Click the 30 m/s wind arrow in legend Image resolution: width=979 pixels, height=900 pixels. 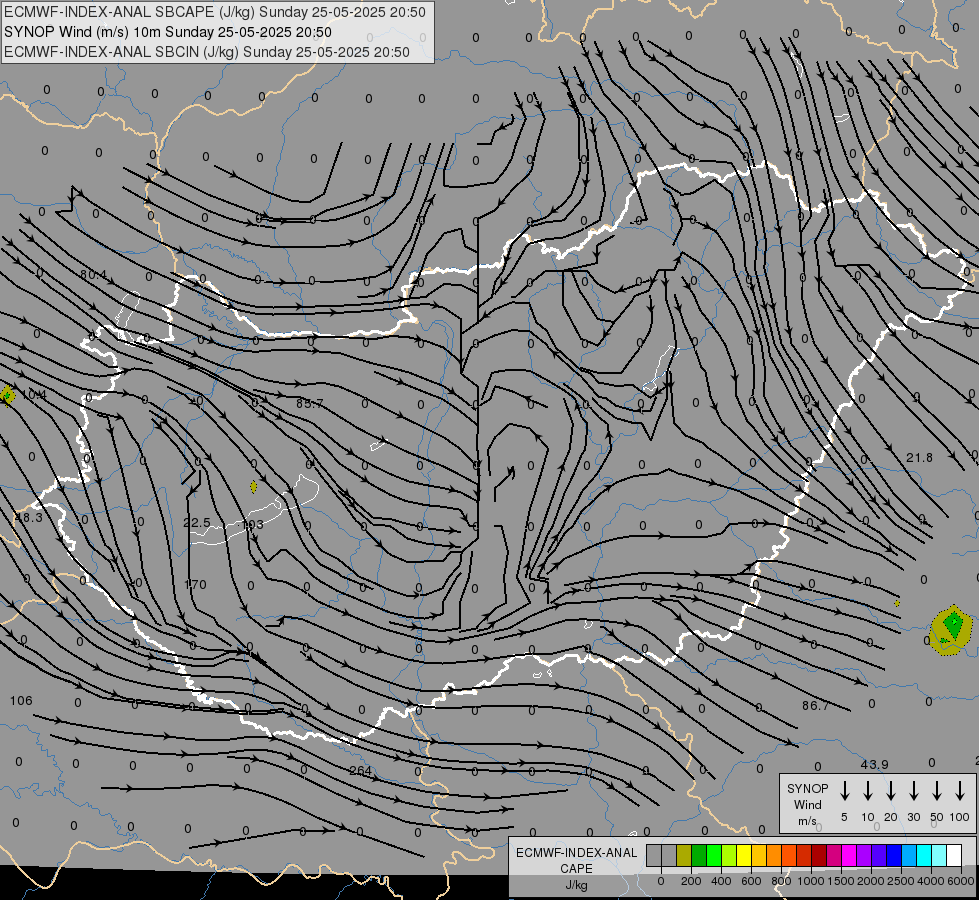click(913, 791)
